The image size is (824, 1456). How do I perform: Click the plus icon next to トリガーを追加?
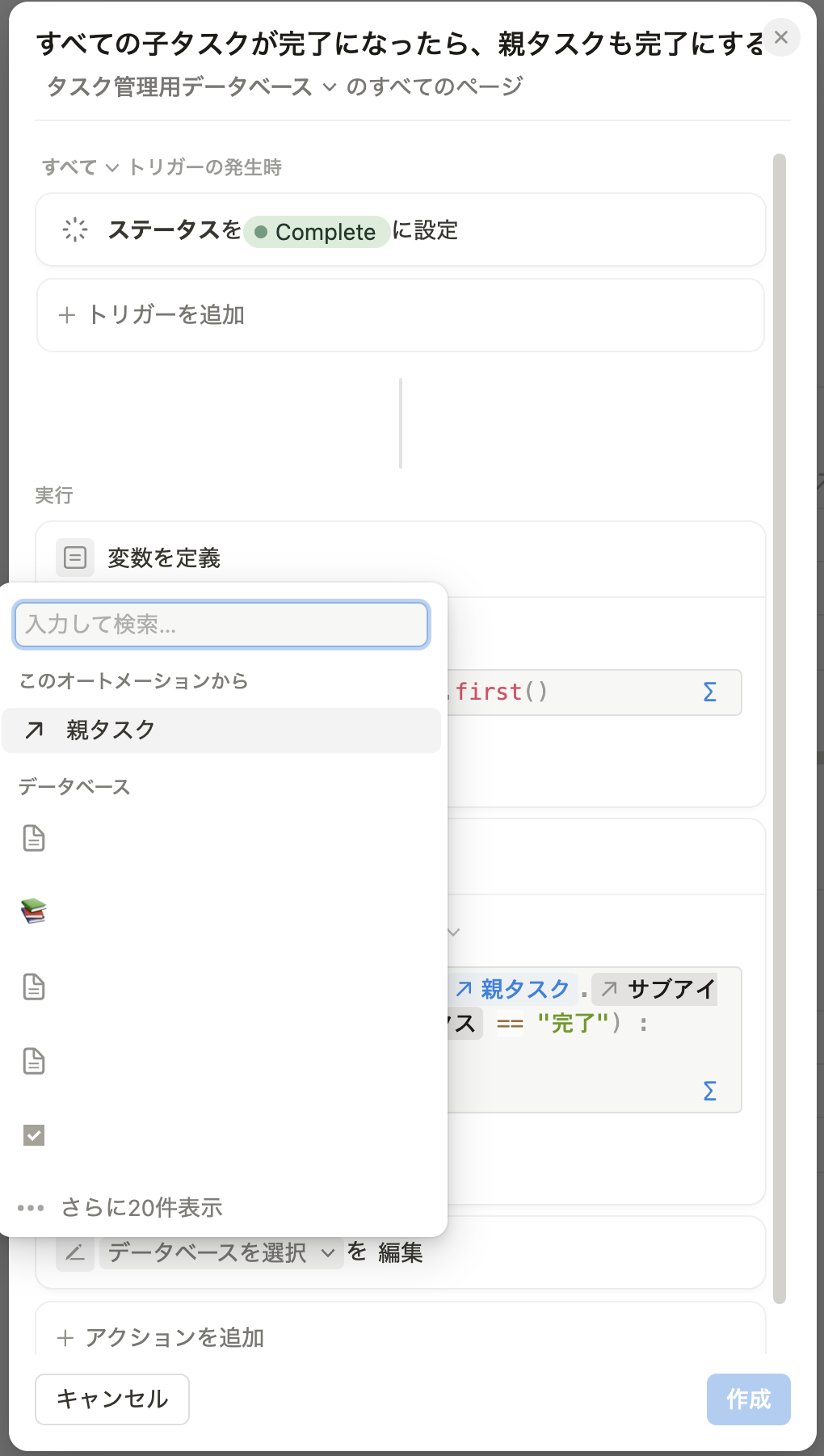click(67, 315)
